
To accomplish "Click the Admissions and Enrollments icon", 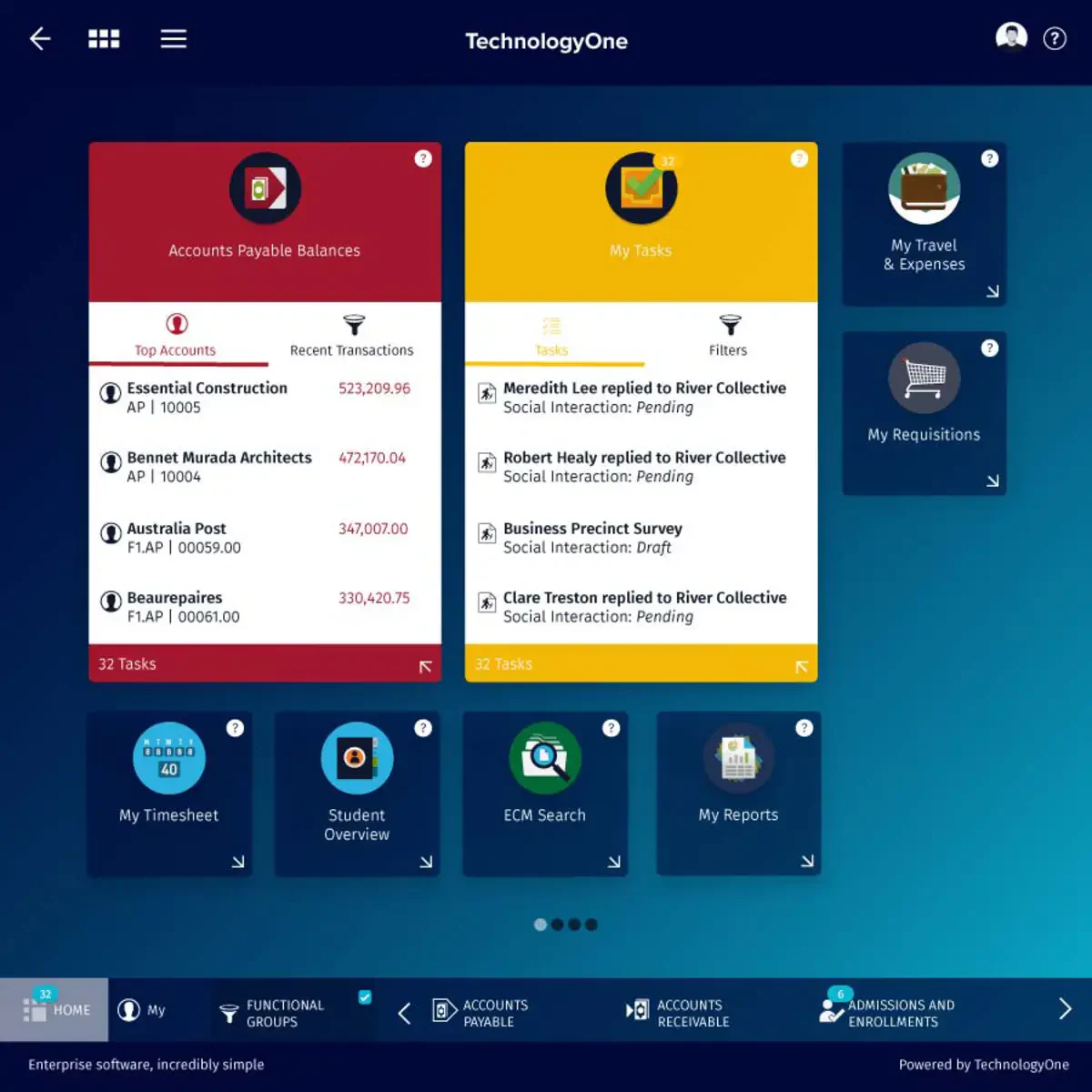I will click(831, 1011).
